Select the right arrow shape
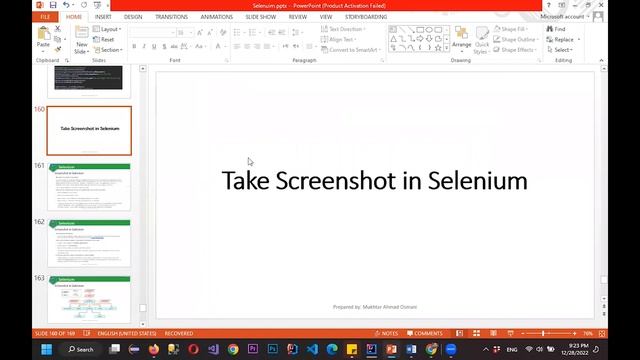This screenshot has height=360, width=640. pos(420,39)
